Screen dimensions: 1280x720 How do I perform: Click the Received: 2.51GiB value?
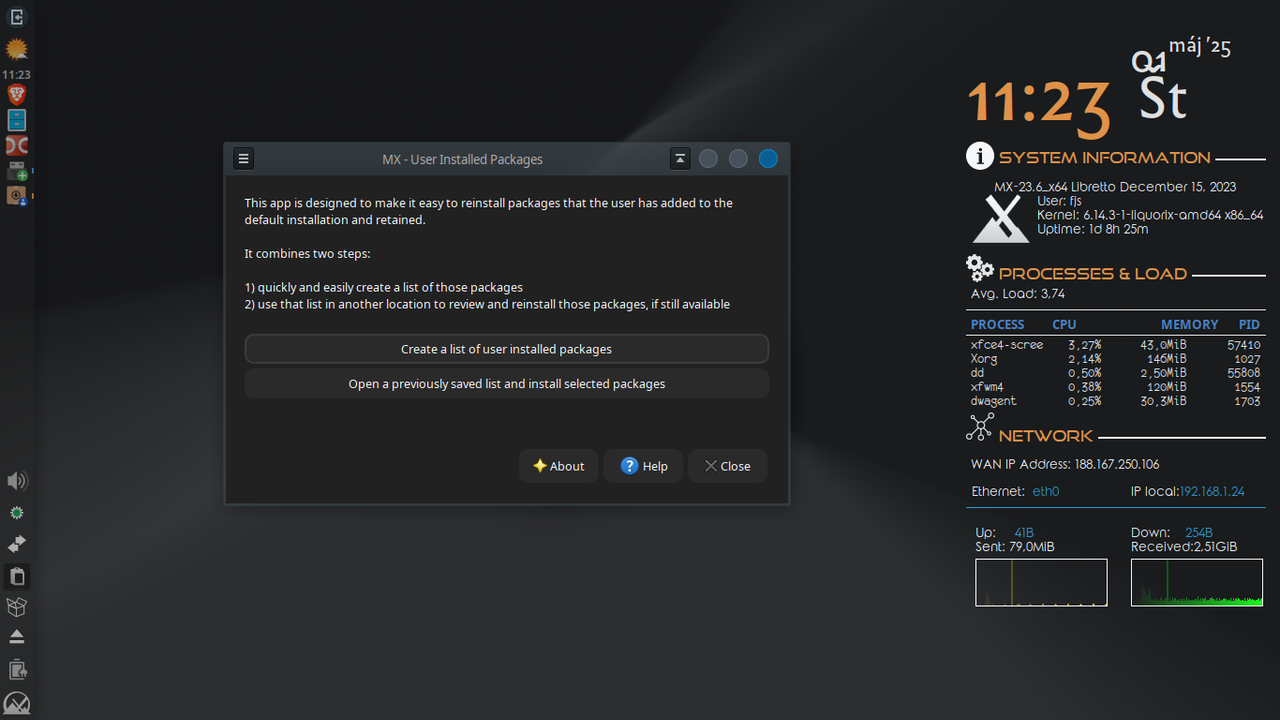(1184, 547)
